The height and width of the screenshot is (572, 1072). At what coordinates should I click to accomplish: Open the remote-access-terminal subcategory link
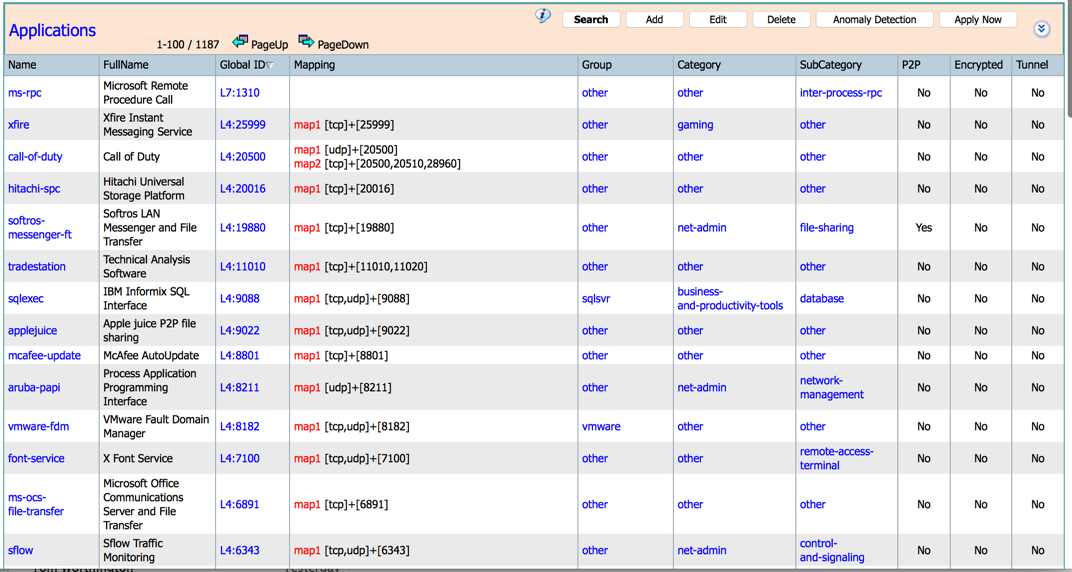point(837,459)
